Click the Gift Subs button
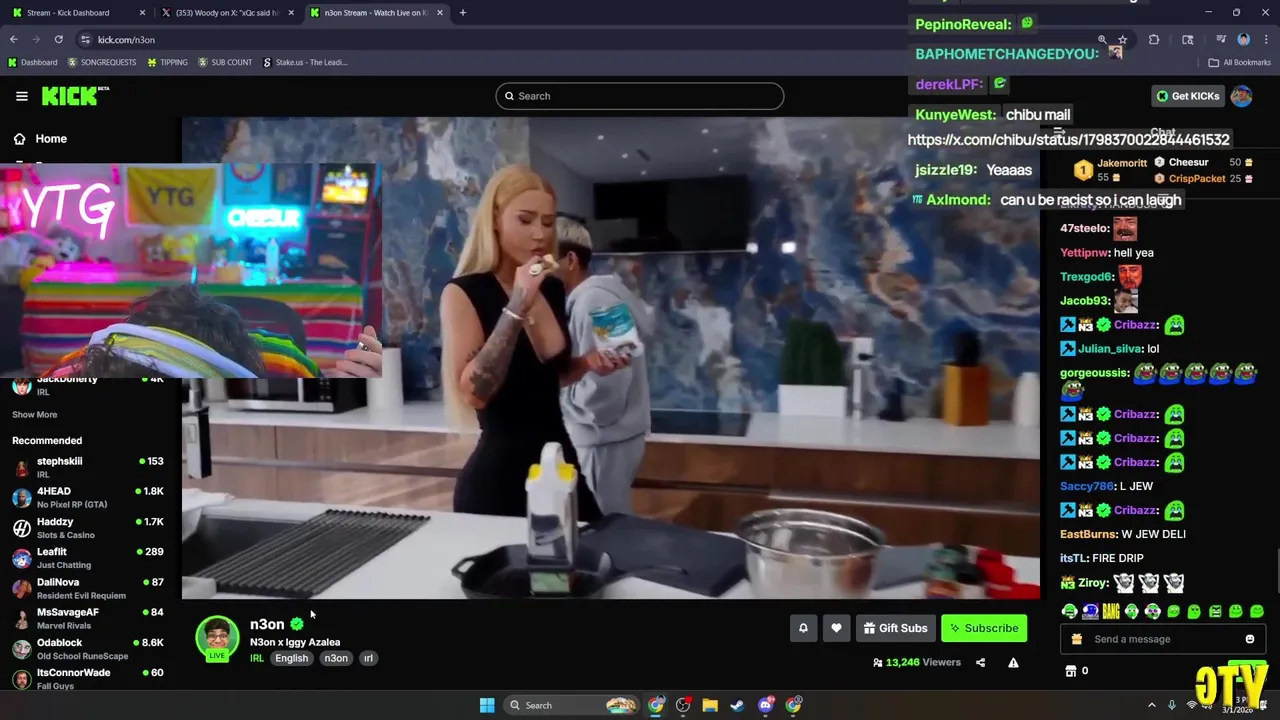The width and height of the screenshot is (1280, 720). [x=895, y=628]
